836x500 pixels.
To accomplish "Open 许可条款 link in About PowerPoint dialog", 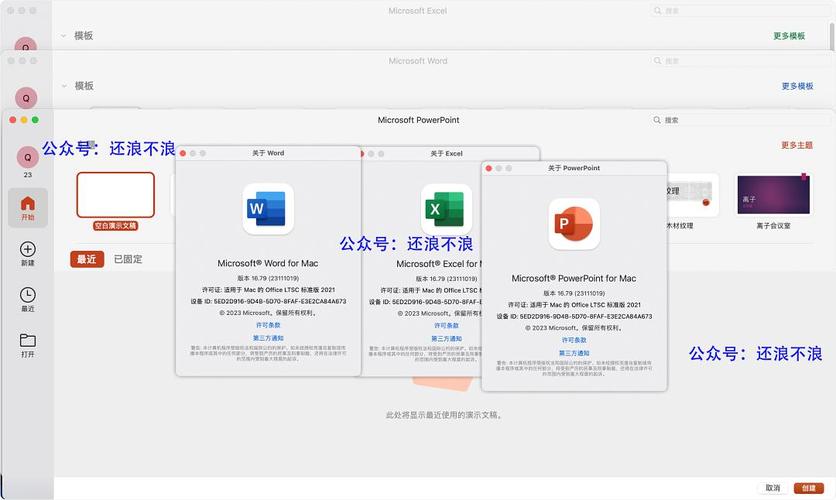I will (574, 340).
